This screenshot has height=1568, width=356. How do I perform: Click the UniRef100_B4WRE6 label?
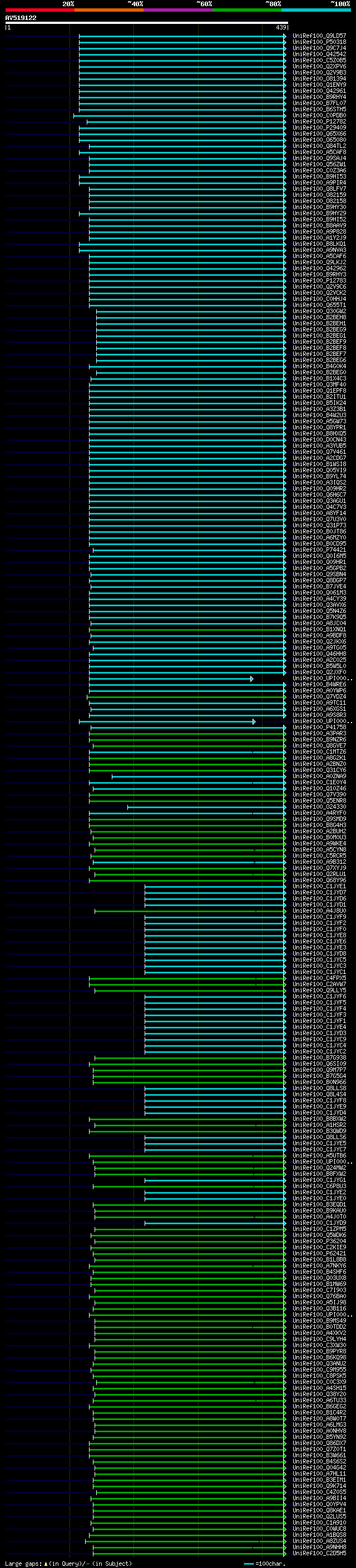(319, 684)
